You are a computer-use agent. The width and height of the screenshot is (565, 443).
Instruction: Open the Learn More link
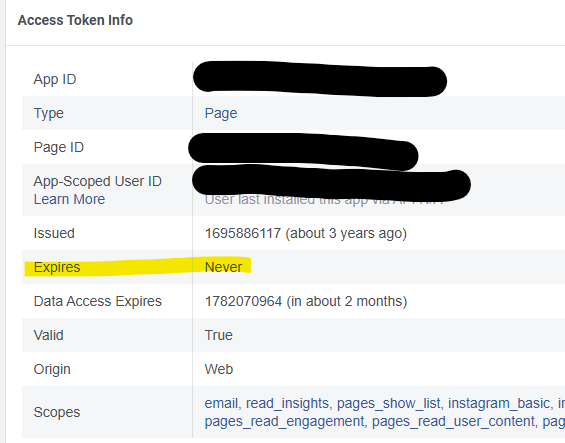point(69,199)
